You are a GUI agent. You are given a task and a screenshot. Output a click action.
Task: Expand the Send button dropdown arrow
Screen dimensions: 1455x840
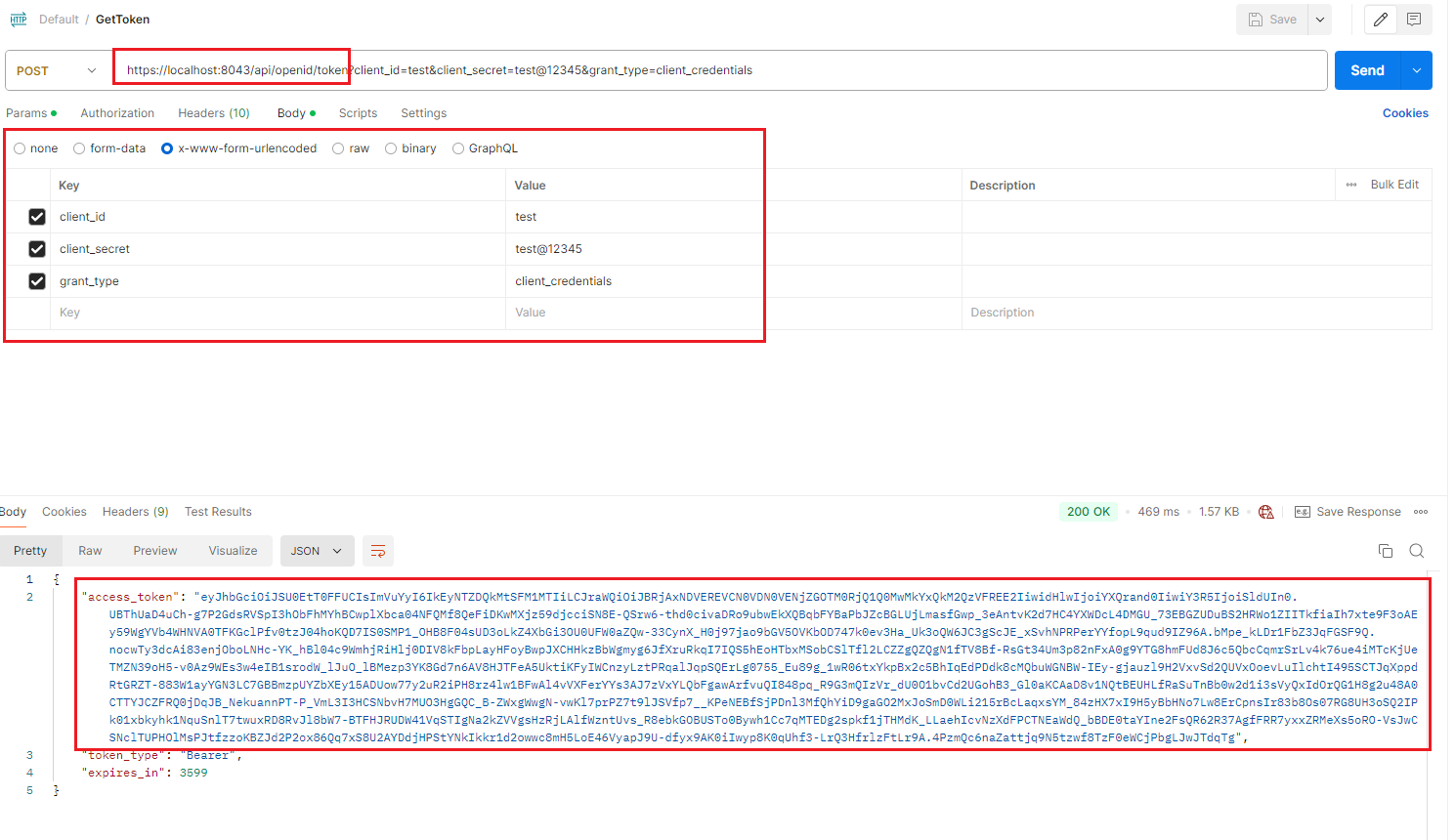click(x=1417, y=70)
